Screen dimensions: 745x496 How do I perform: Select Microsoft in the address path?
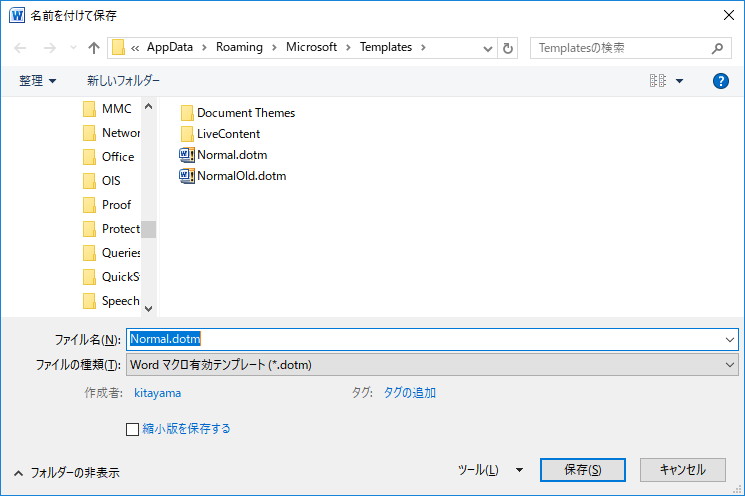pos(311,47)
